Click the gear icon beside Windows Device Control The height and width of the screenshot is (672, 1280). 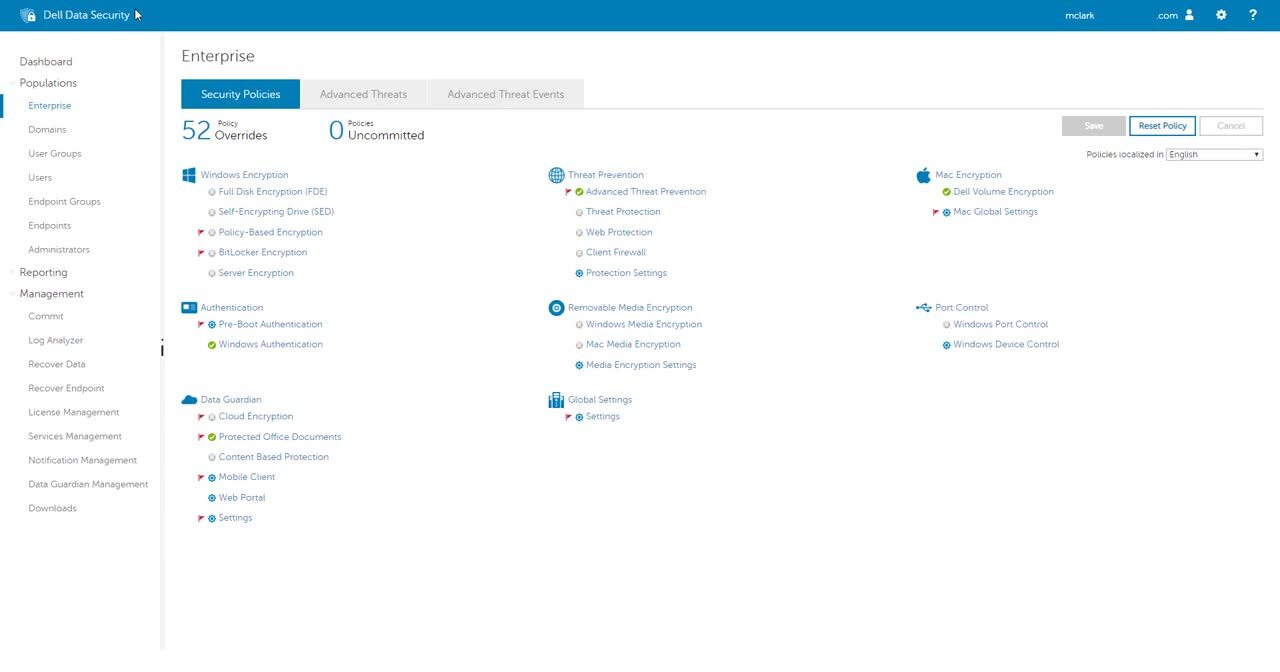pyautogui.click(x=947, y=345)
